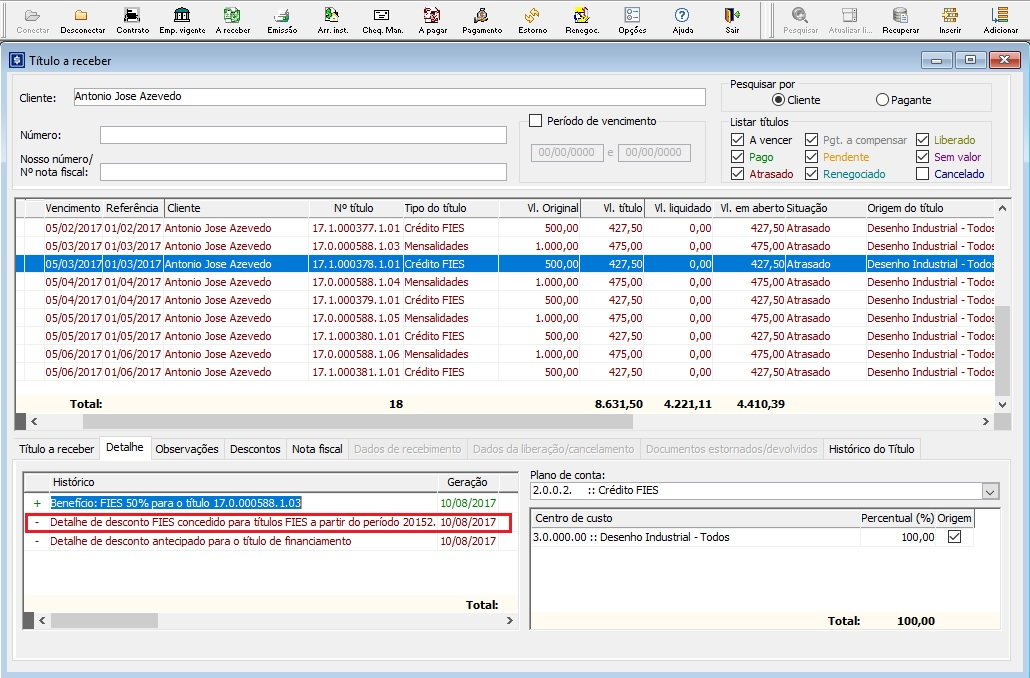Click the Emp. vigente toolbar icon

(182, 17)
